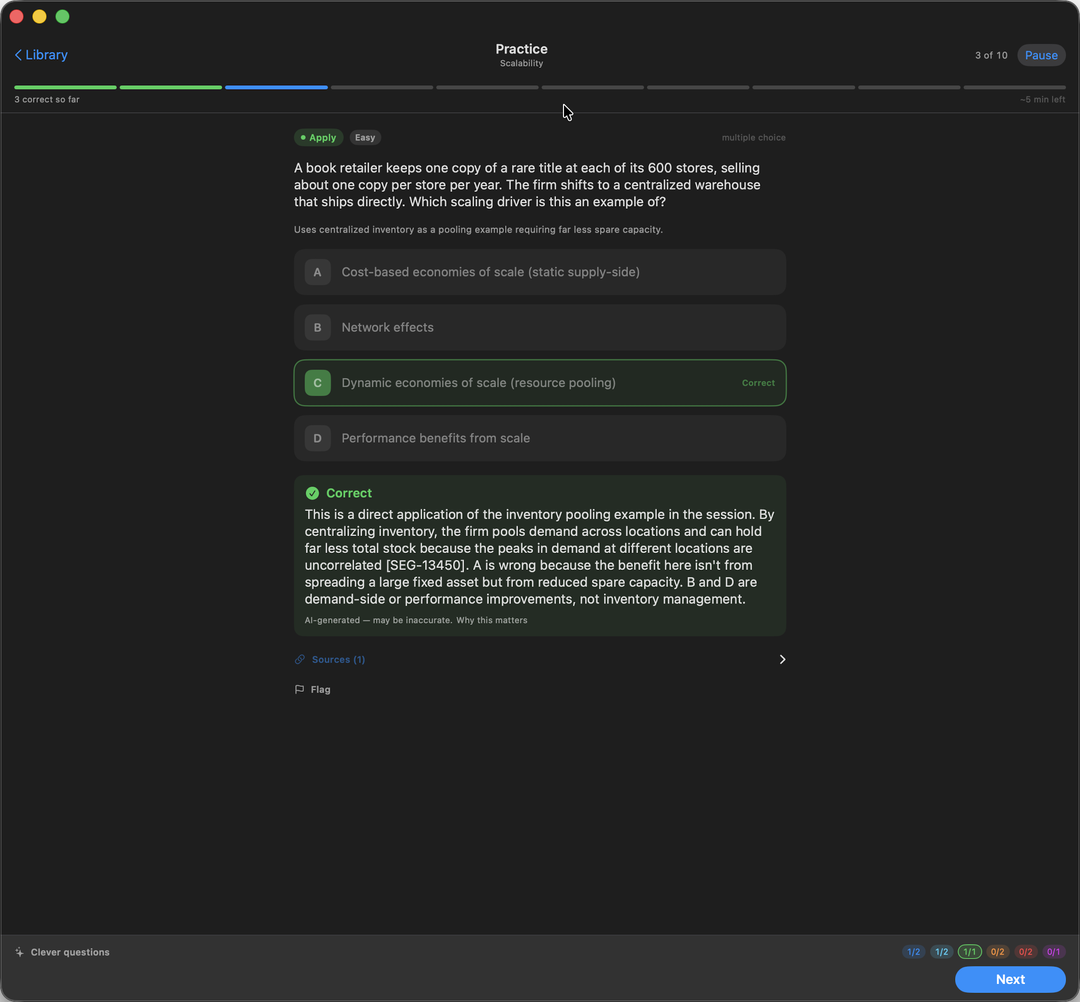Select answer Cost-based economies of scale
This screenshot has width=1080, height=1002.
tap(540, 272)
